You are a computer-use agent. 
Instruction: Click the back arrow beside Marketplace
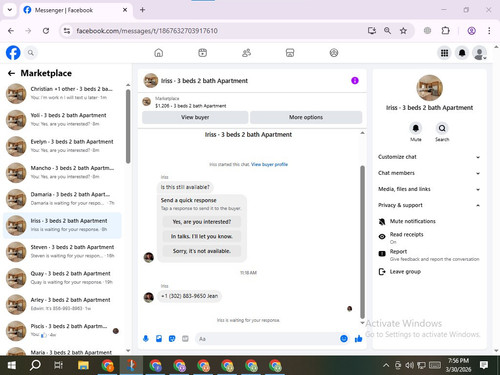[11, 73]
